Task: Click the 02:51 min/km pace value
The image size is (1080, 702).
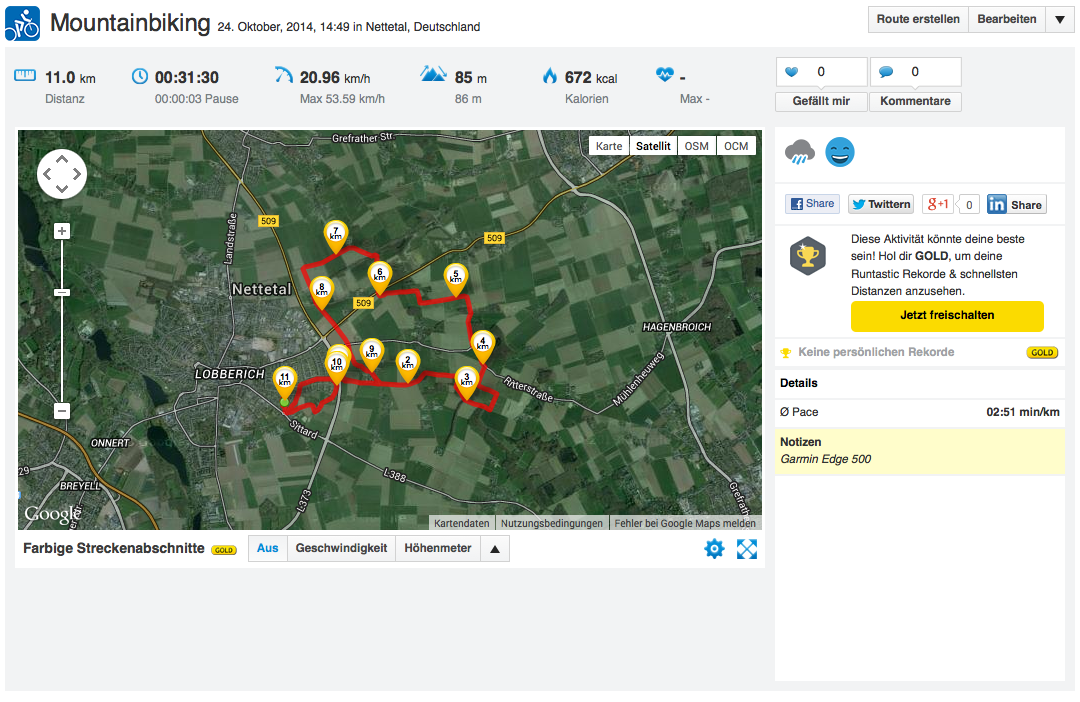Action: [1023, 412]
